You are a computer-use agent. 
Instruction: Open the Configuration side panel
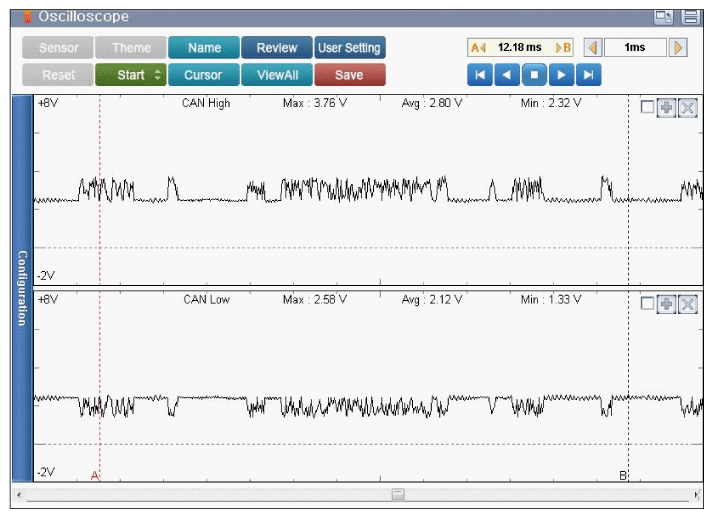tap(22, 288)
